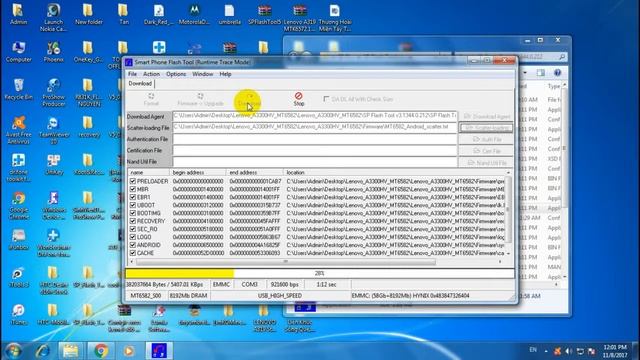Select the Launch Nokia Care desktop shortcut

click(x=53, y=18)
